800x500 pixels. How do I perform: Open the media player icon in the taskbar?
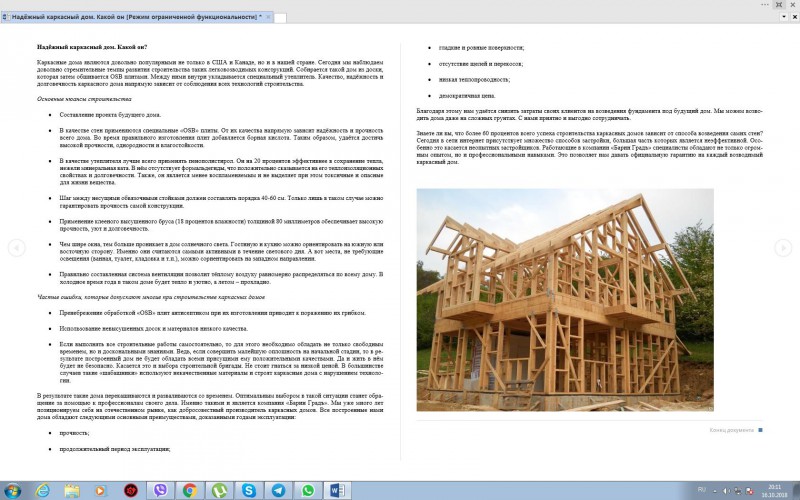pyautogui.click(x=101, y=491)
